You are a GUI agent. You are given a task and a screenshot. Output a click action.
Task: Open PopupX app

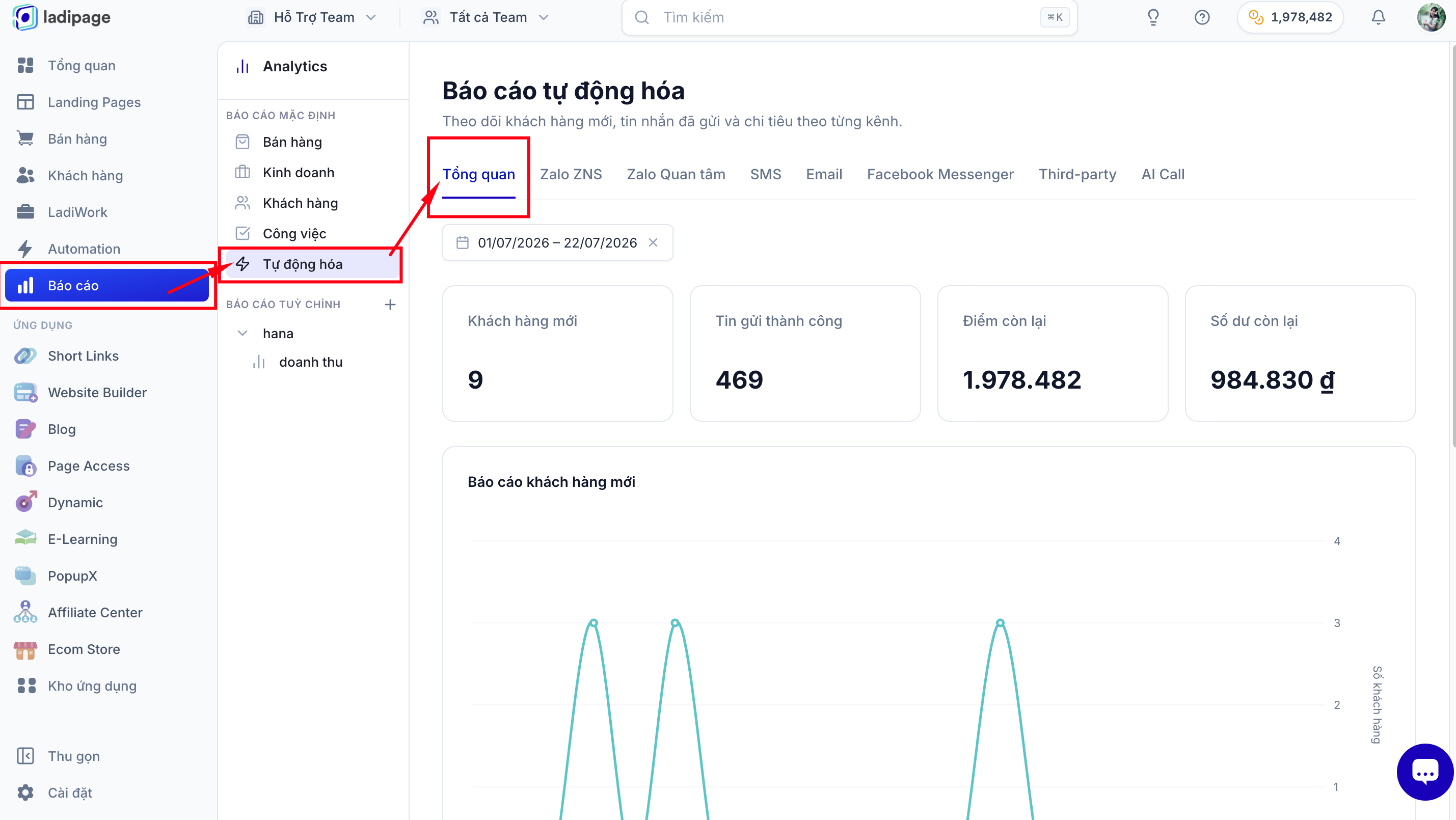pyautogui.click(x=107, y=576)
